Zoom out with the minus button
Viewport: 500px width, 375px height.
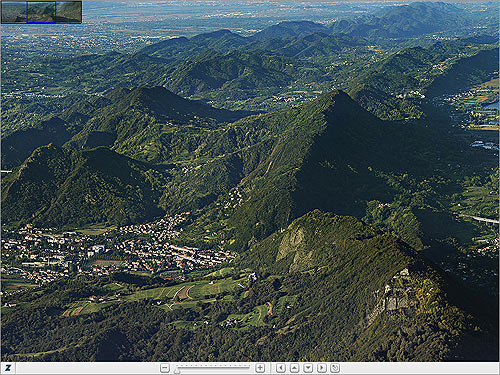[x=165, y=368]
